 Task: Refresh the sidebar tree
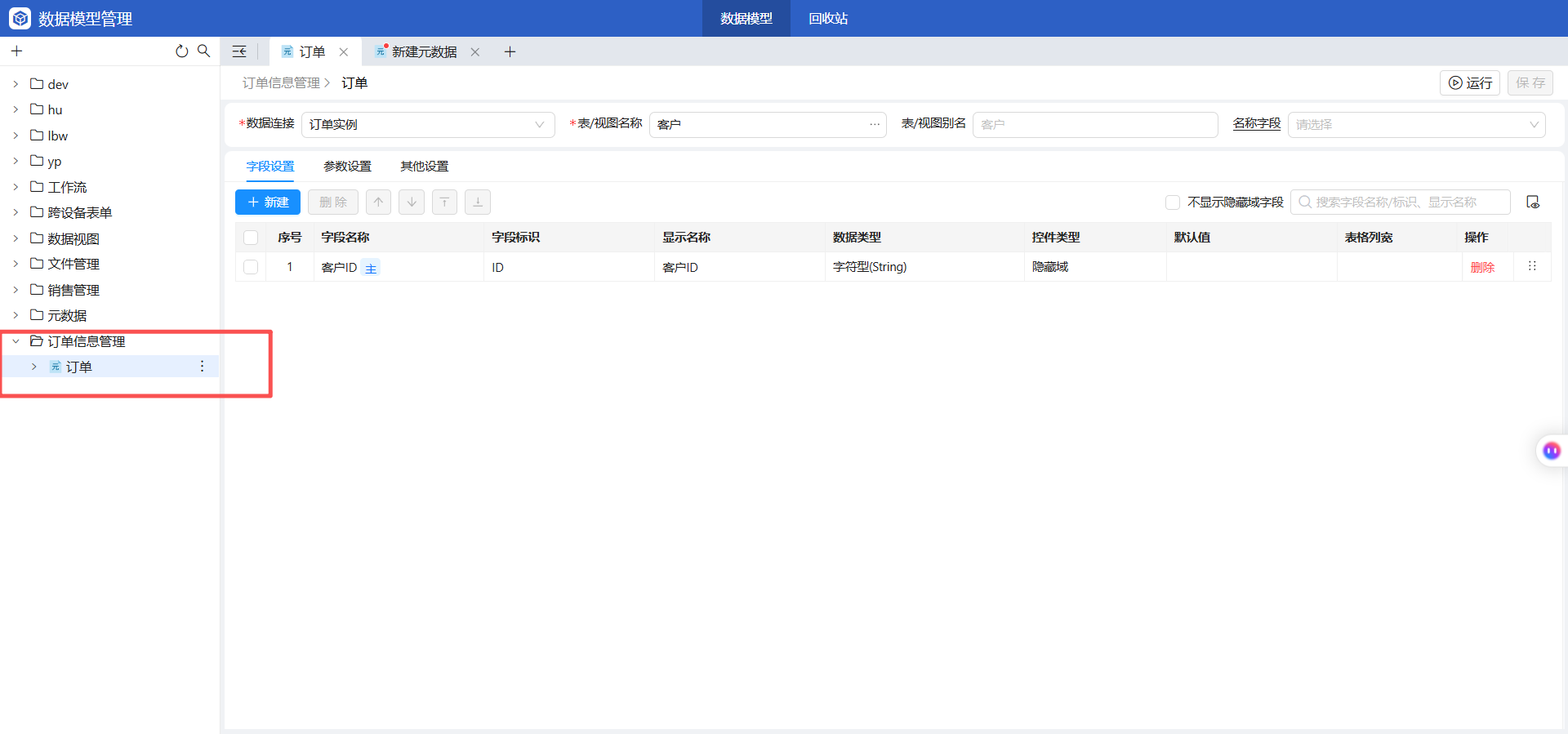(181, 51)
